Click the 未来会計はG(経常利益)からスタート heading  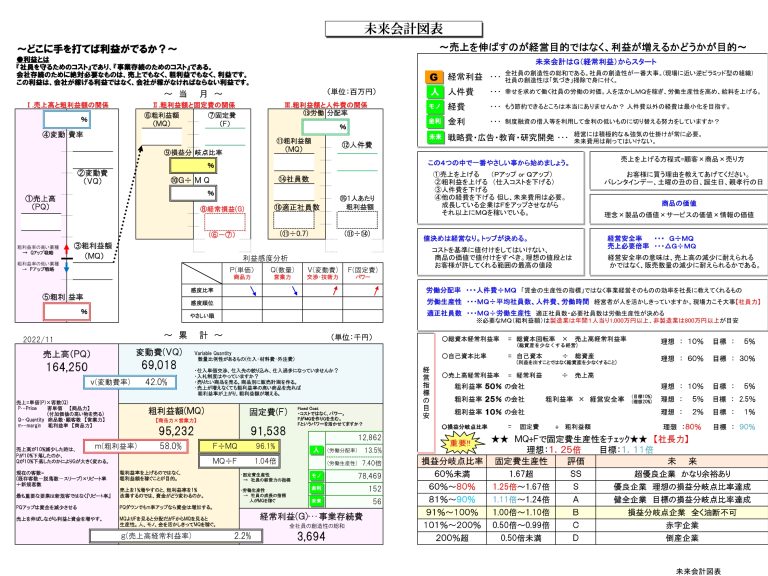coord(596,62)
